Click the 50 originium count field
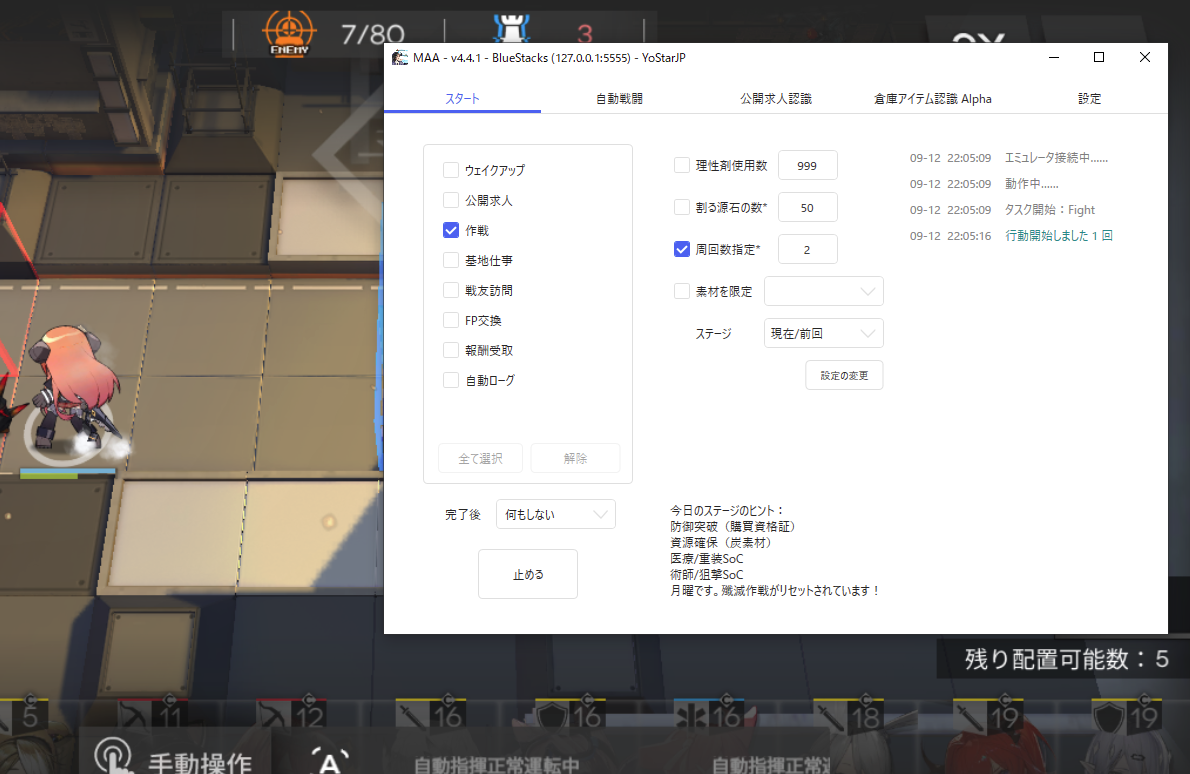Image resolution: width=1190 pixels, height=774 pixels. [x=808, y=207]
